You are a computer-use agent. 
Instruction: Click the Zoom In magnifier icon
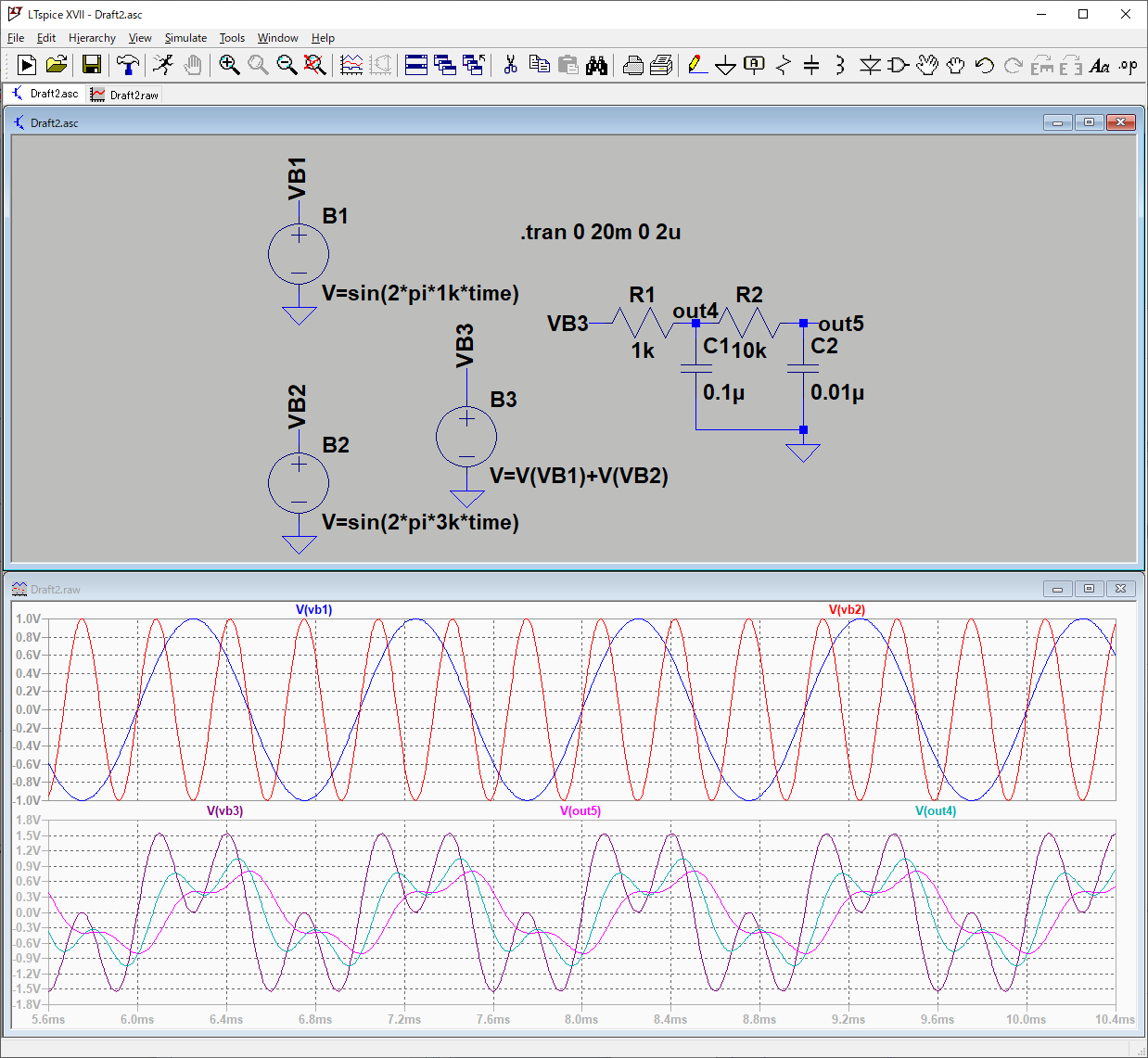pos(229,65)
